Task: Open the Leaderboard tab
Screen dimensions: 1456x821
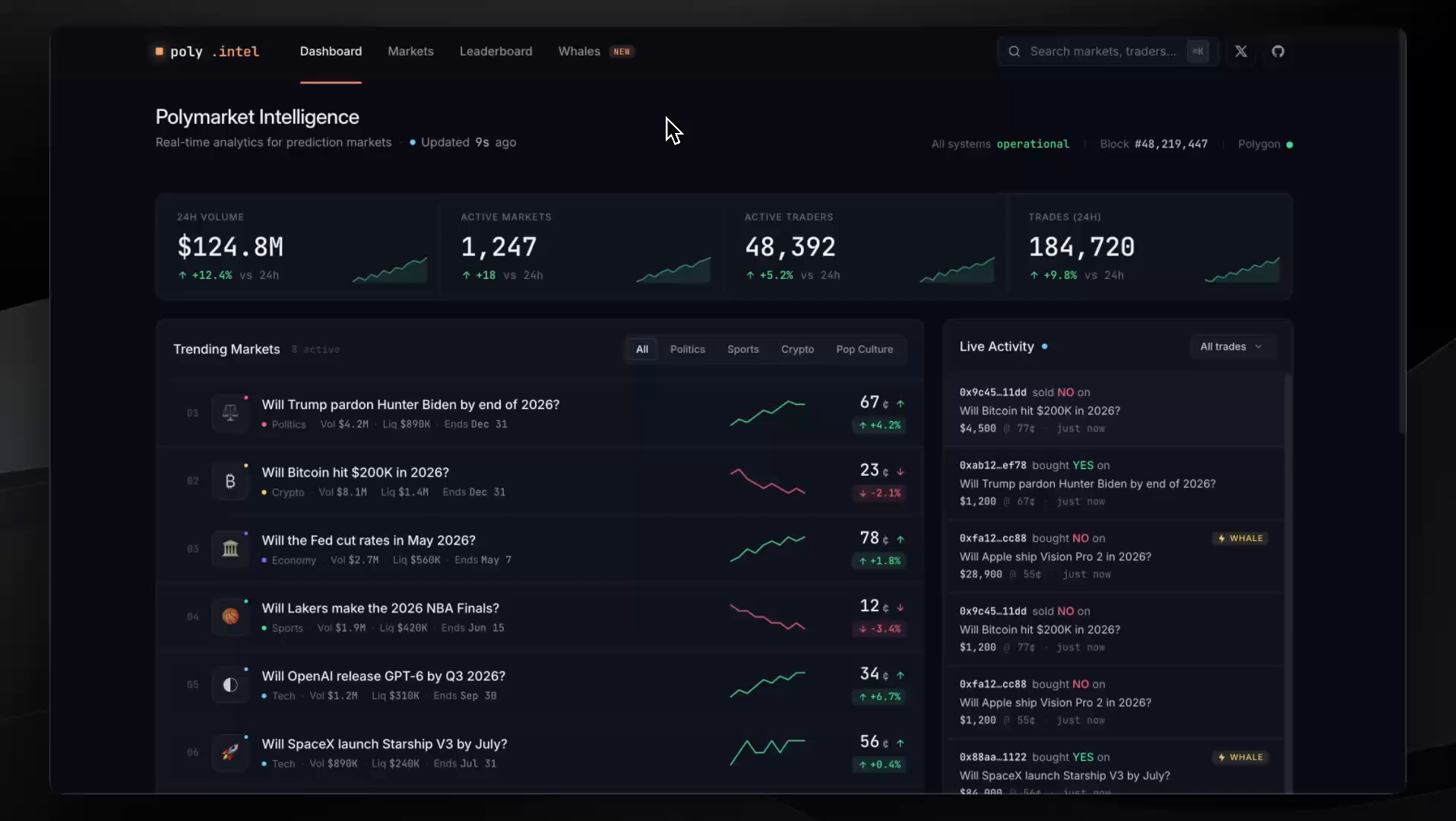Action: coord(495,51)
